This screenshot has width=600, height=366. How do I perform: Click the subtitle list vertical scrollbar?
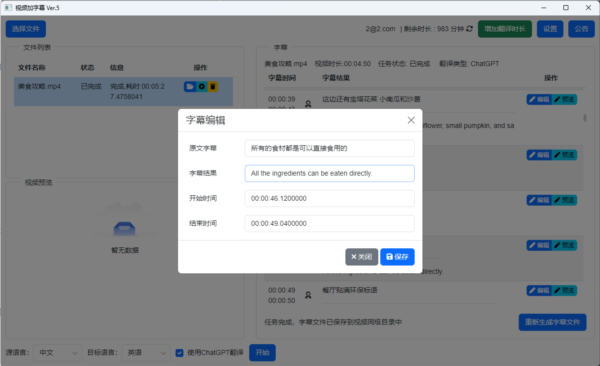point(585,118)
